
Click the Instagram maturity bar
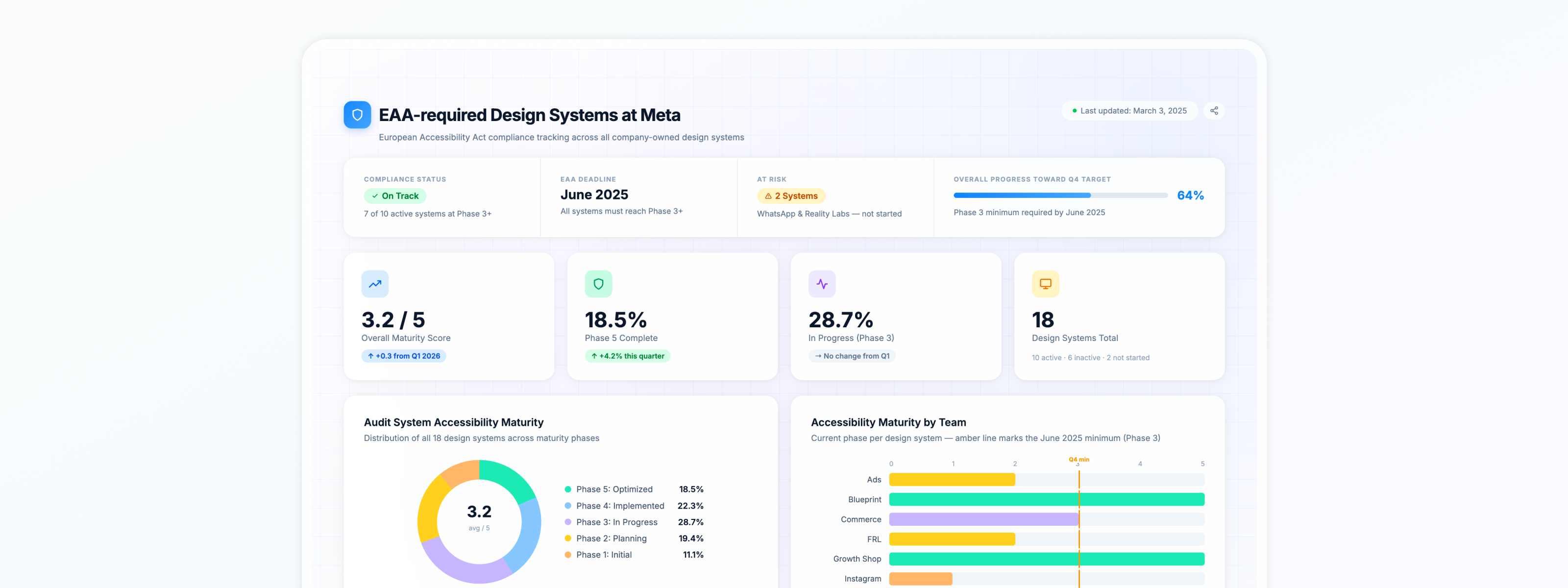pos(920,579)
